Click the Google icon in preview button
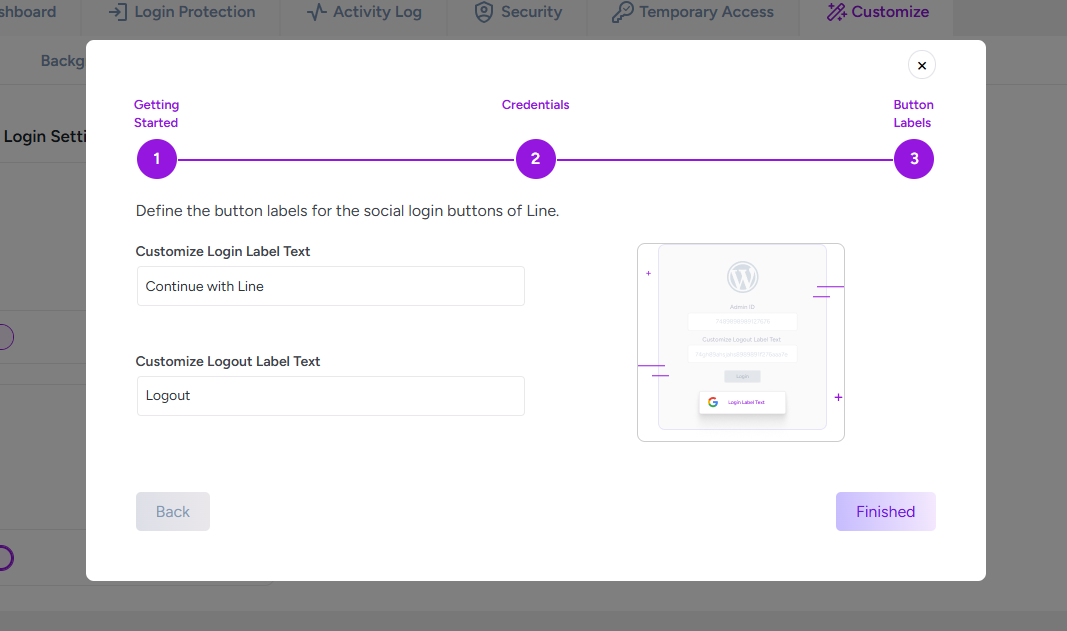Viewport: 1067px width, 631px height. point(713,402)
